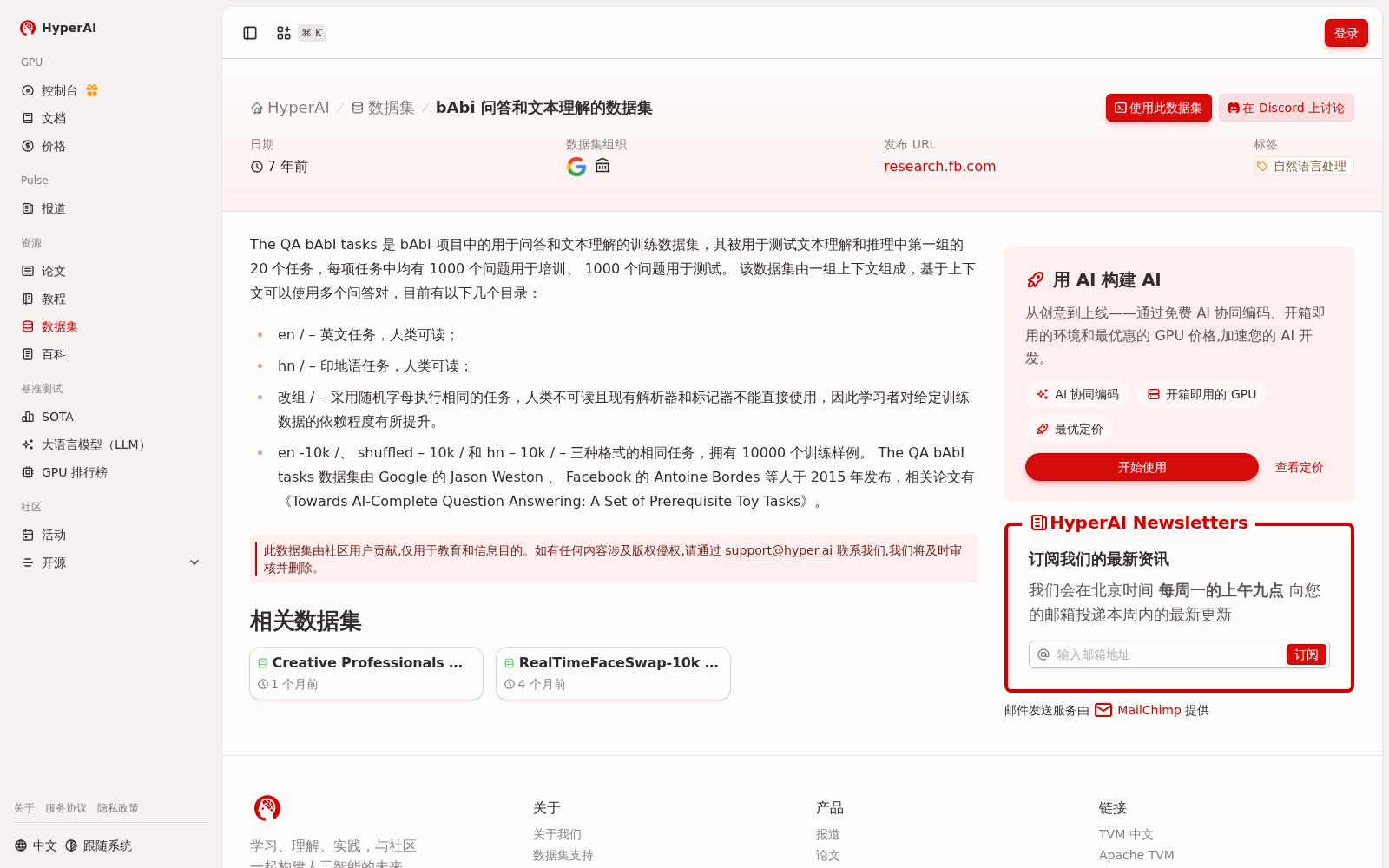Screen dimensions: 1389x868
Task: Open RealTimeFaceSwap-10k dataset card
Action: point(613,674)
